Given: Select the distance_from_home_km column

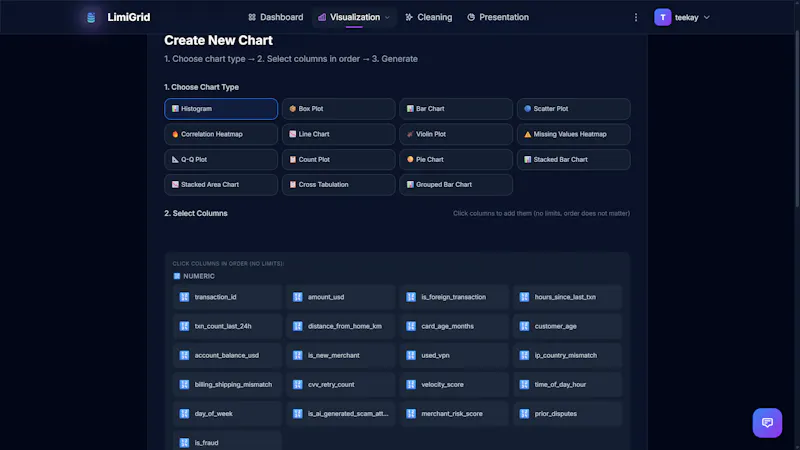Looking at the screenshot, I should [x=340, y=326].
